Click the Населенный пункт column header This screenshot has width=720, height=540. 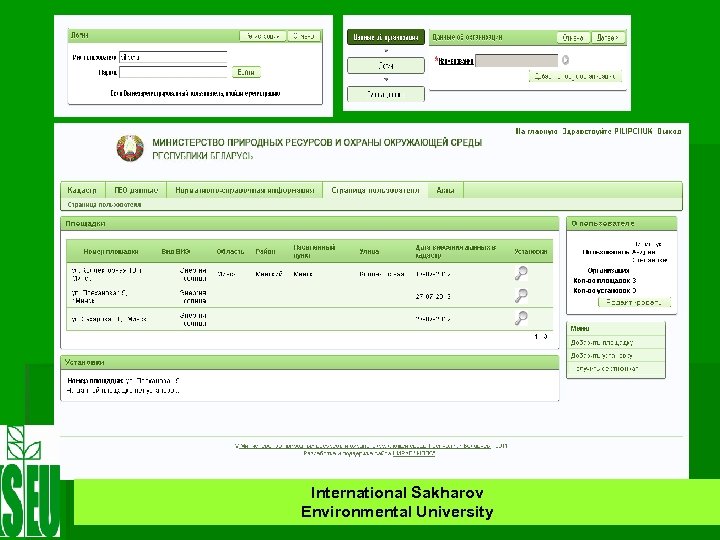[x=314, y=252]
